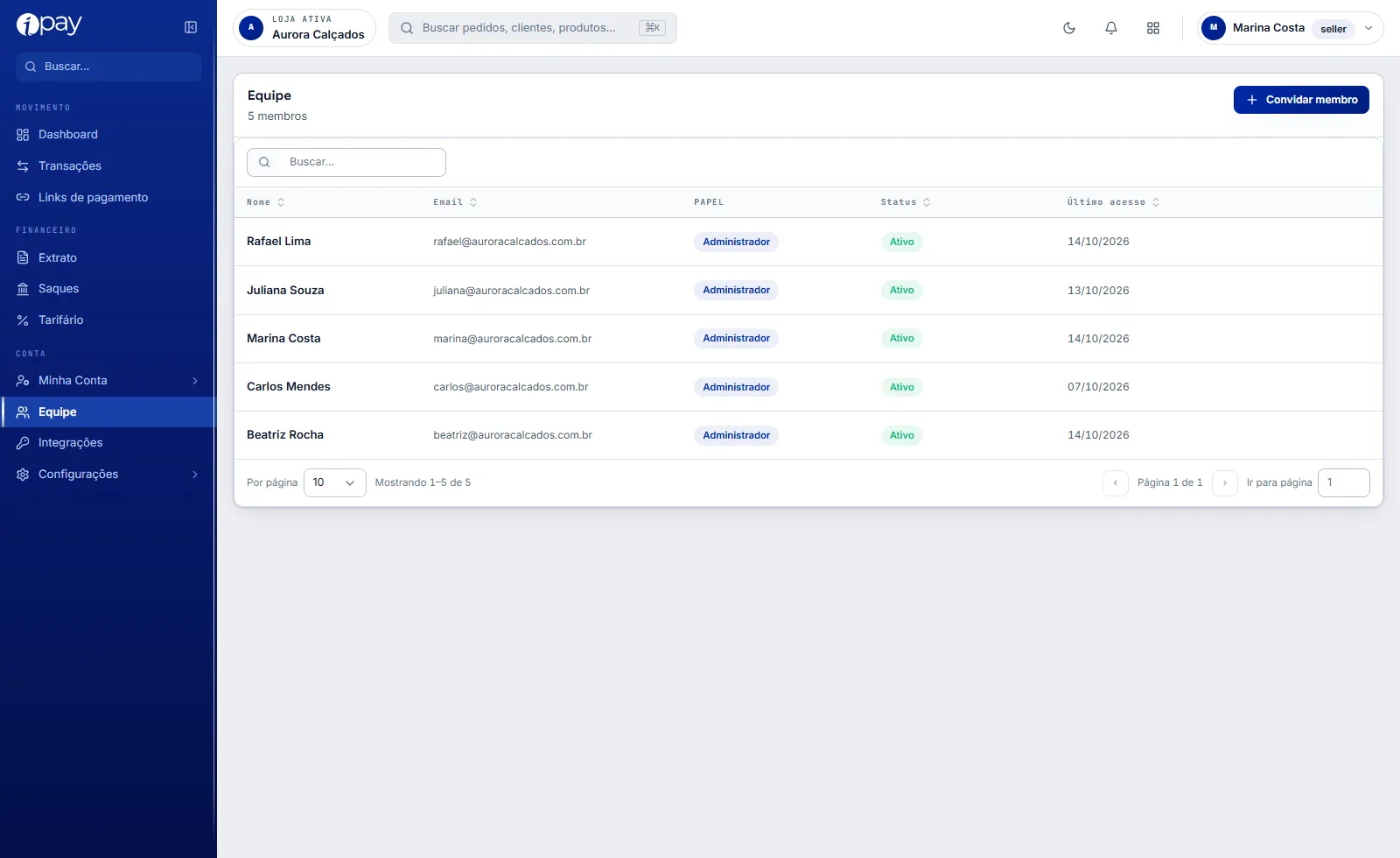1400x858 pixels.
Task: Click the Rafael Lima name
Action: coord(278,242)
